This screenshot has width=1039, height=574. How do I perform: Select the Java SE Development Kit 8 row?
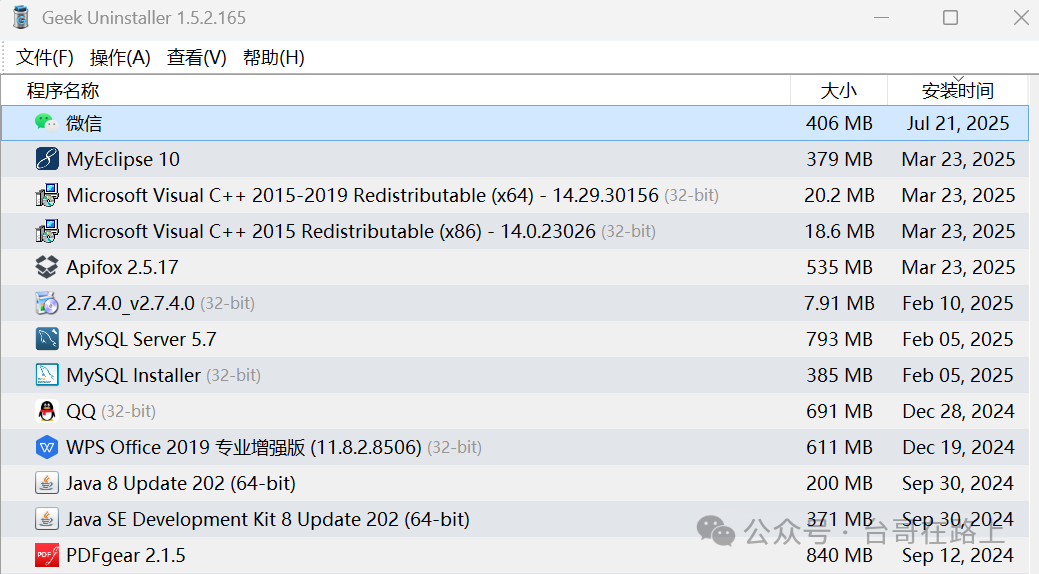267,519
